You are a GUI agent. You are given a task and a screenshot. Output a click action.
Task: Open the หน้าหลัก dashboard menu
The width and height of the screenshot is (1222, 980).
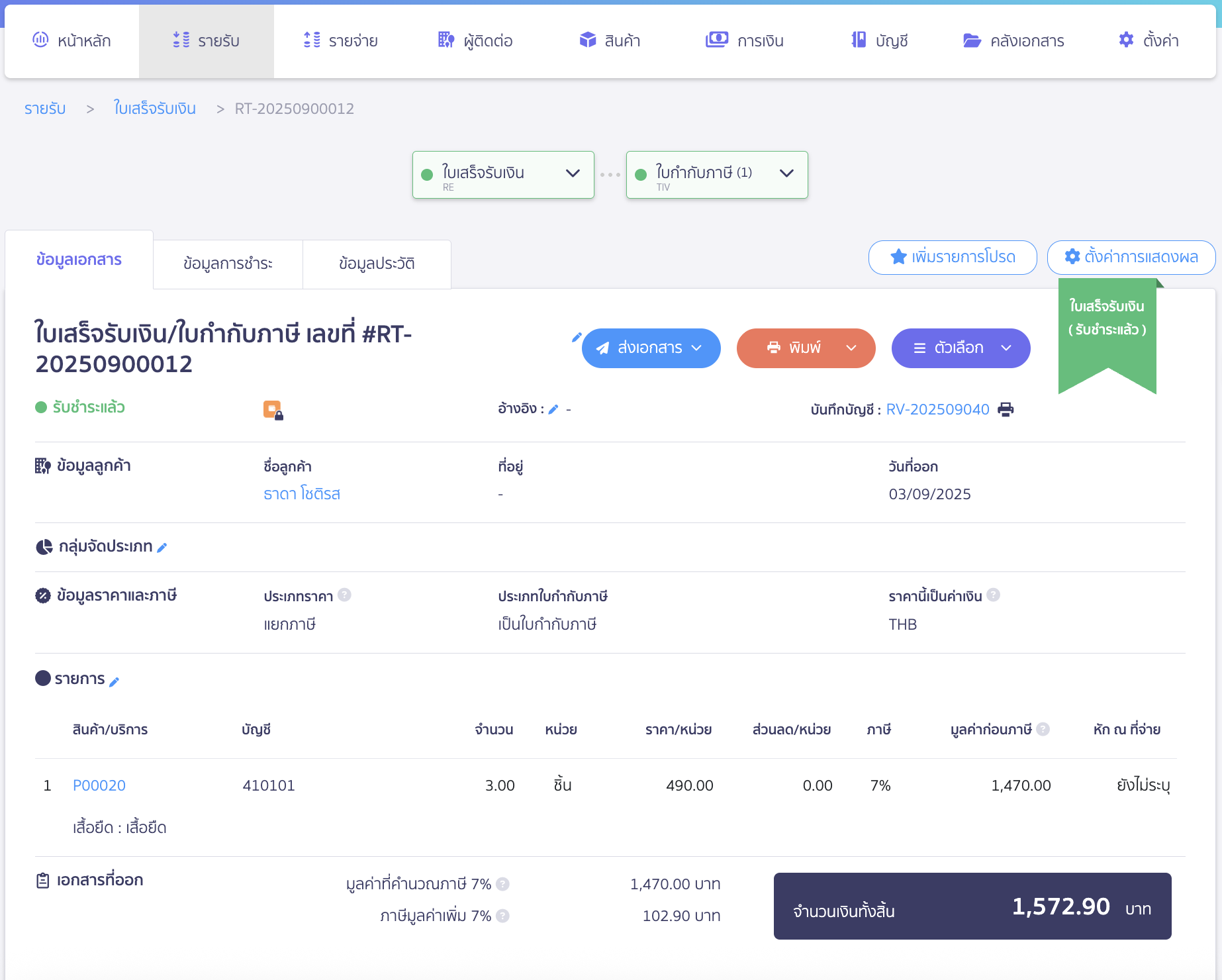[x=71, y=41]
